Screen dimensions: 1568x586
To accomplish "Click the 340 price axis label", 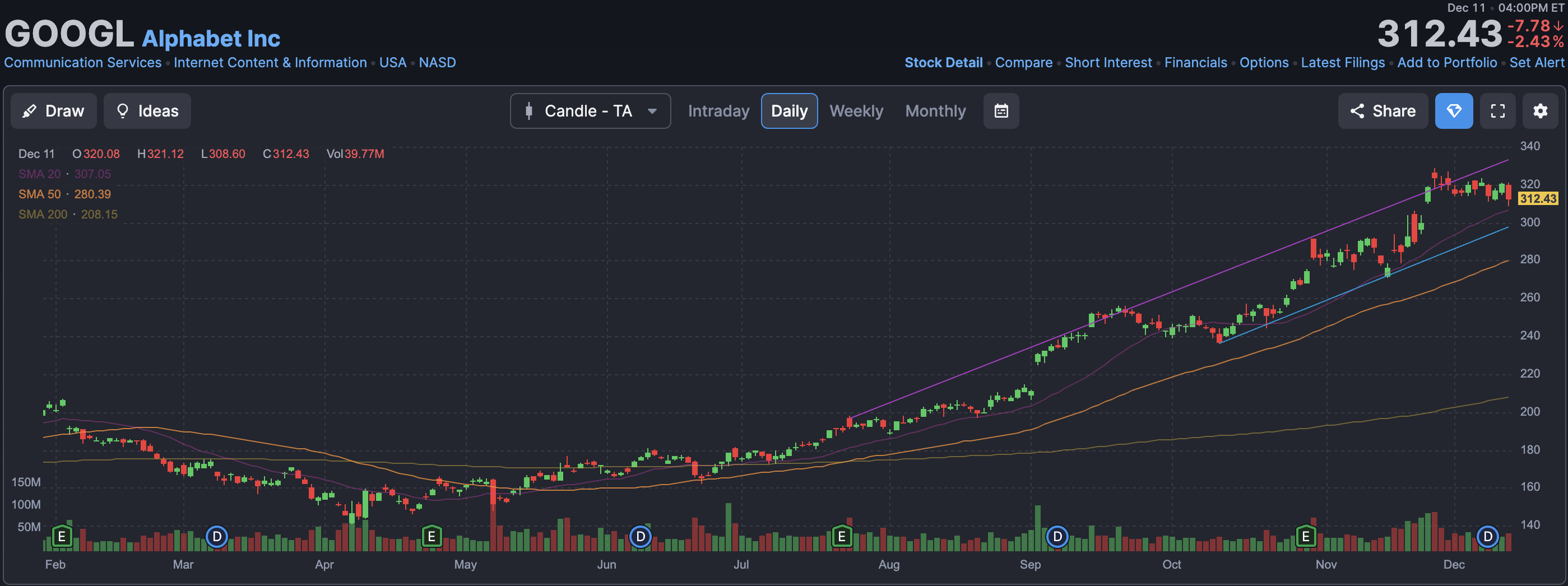I will (1530, 146).
